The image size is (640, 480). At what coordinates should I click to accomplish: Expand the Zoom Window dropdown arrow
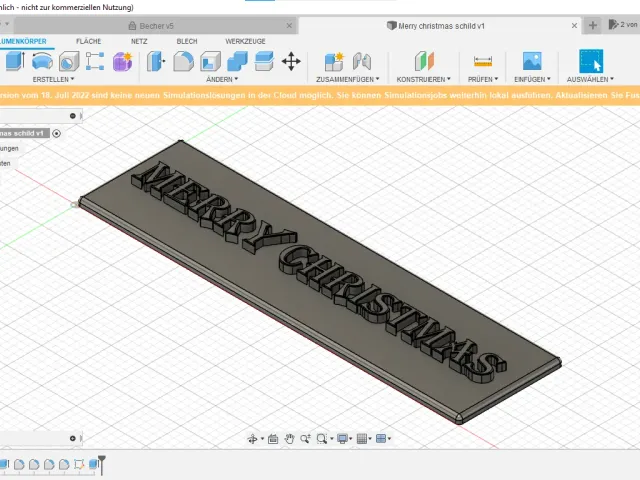click(332, 439)
